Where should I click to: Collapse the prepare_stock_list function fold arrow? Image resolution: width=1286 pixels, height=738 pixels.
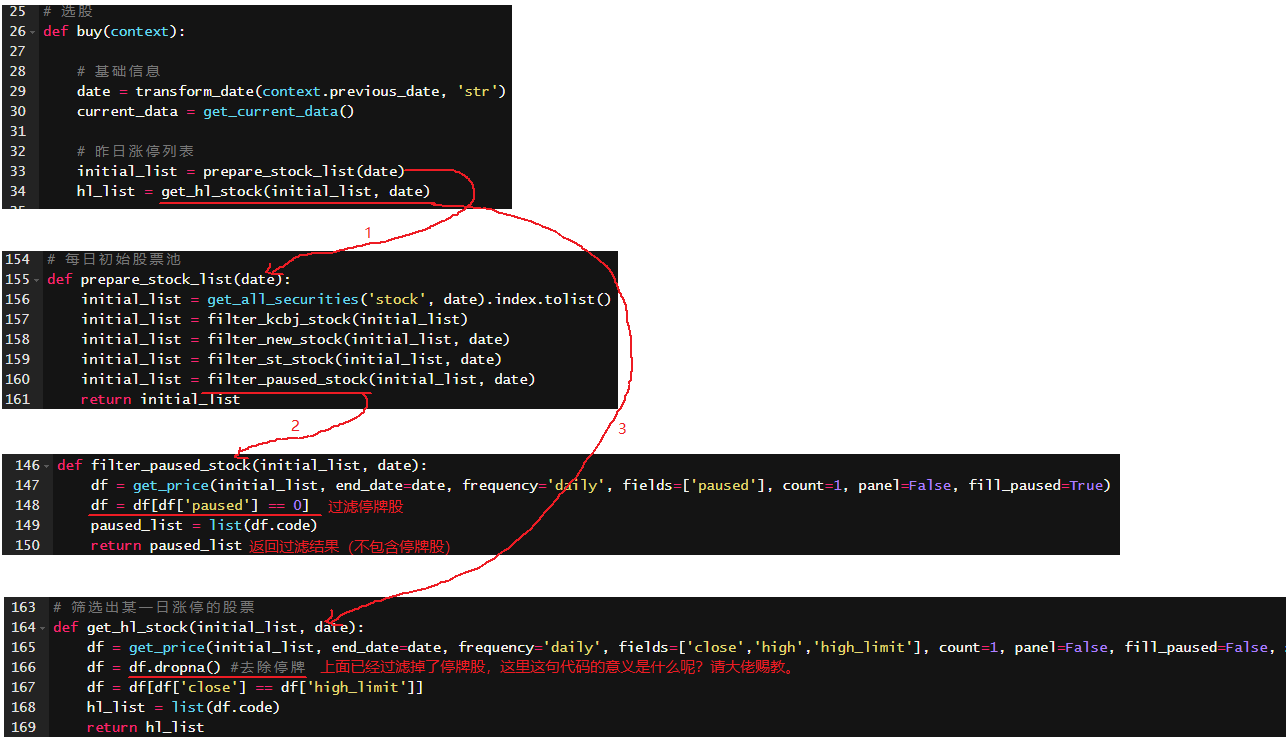[37, 280]
